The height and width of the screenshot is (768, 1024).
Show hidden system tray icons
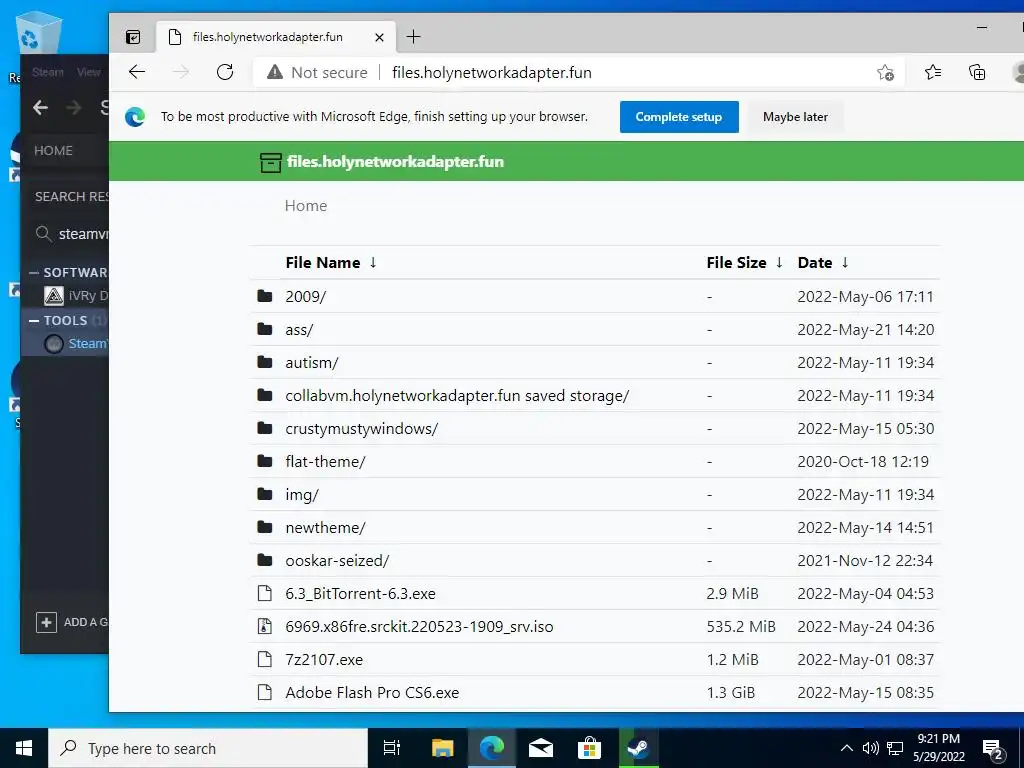846,748
